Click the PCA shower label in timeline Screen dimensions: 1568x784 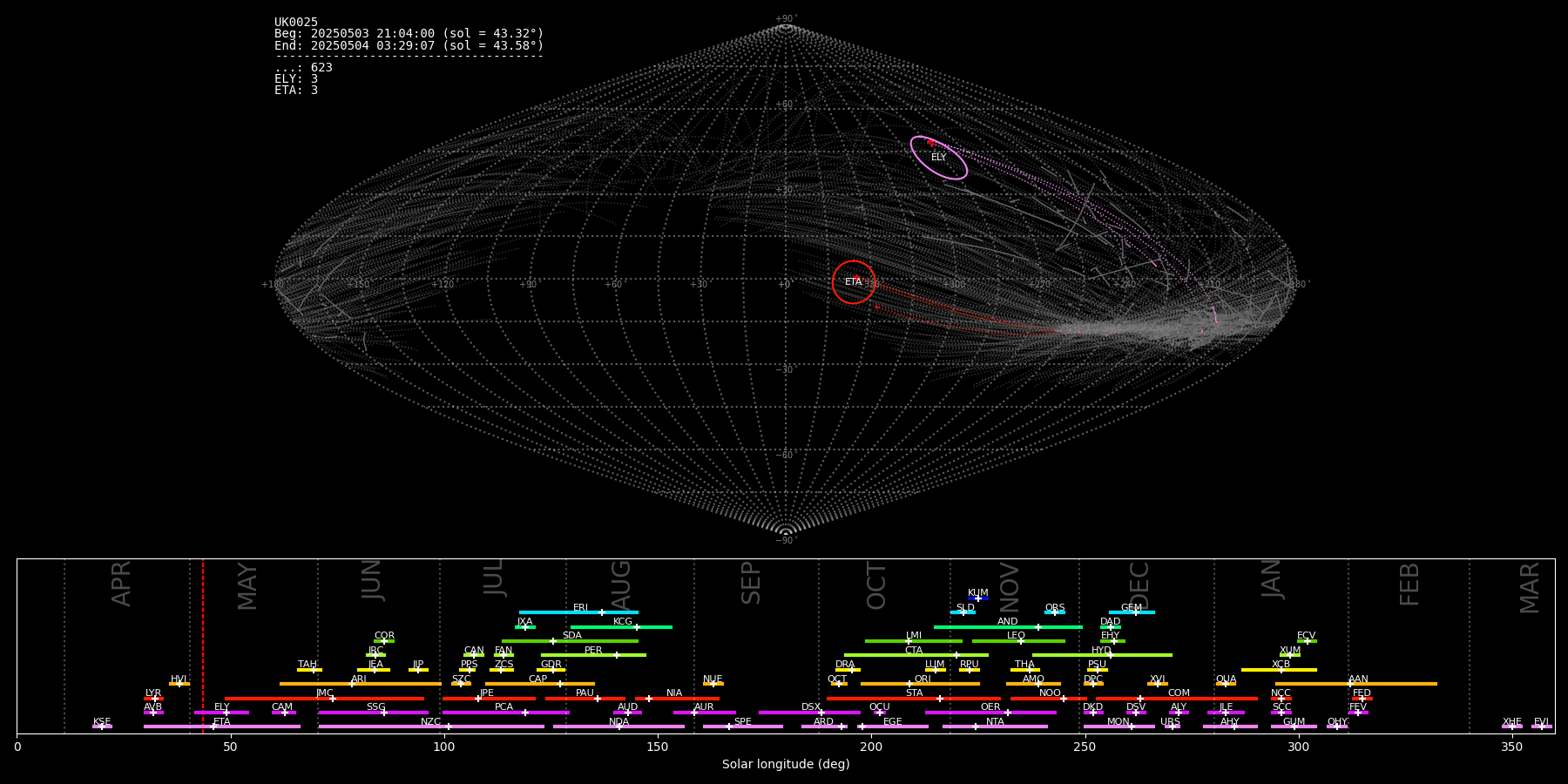(504, 707)
